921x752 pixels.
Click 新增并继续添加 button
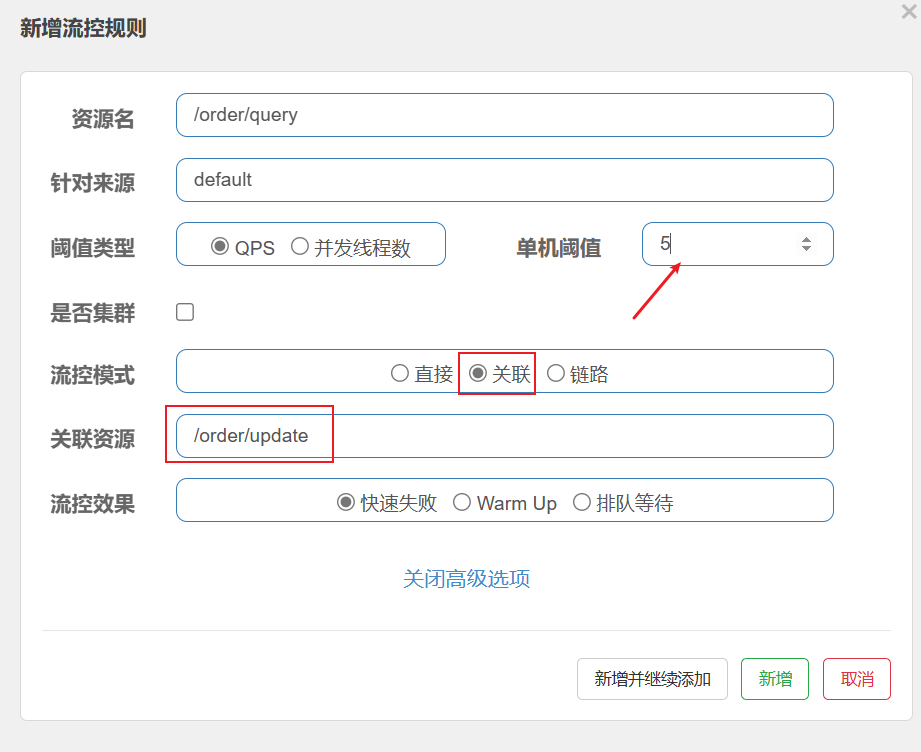[652, 679]
